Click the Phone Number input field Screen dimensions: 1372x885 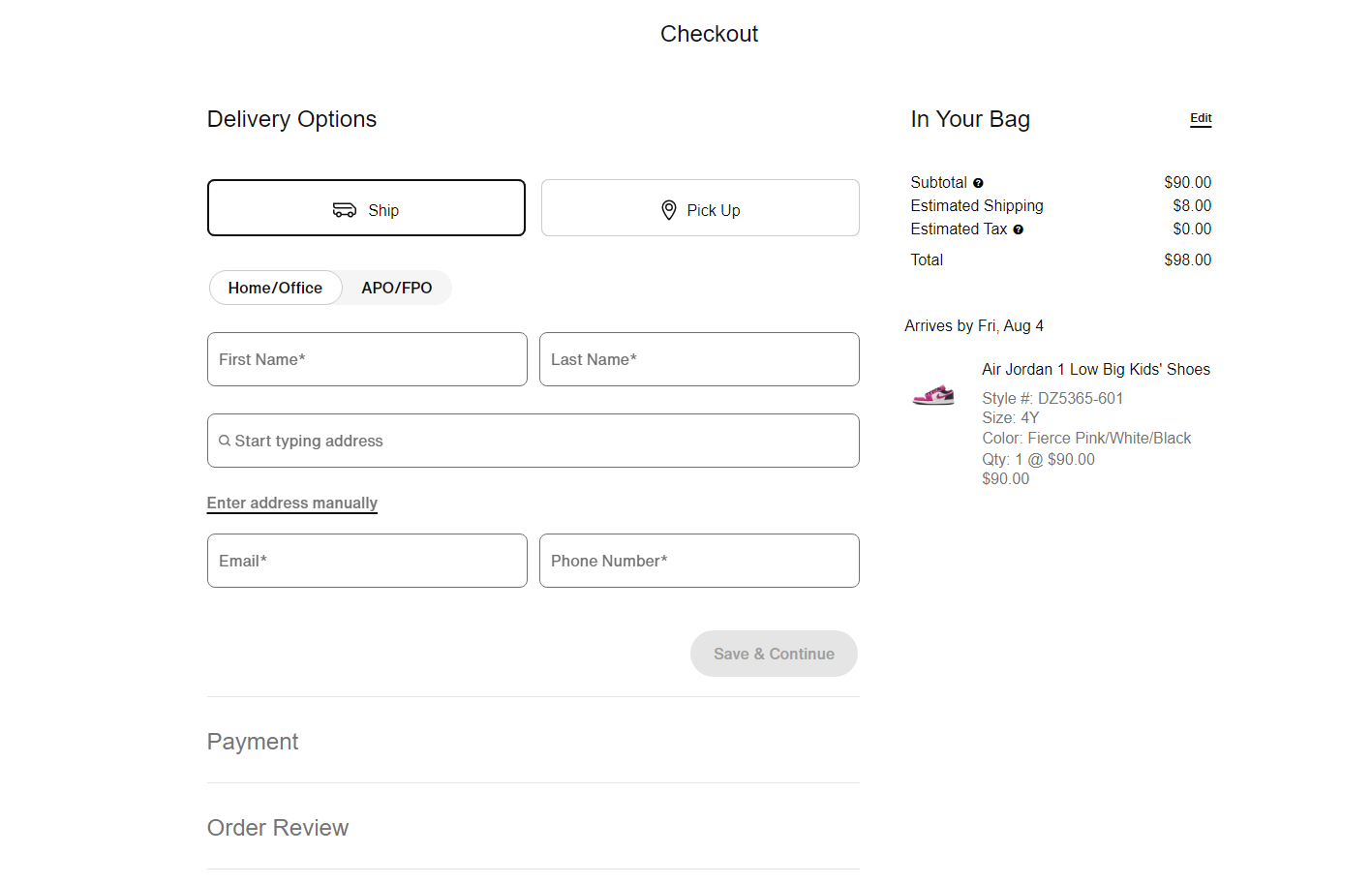click(x=699, y=561)
